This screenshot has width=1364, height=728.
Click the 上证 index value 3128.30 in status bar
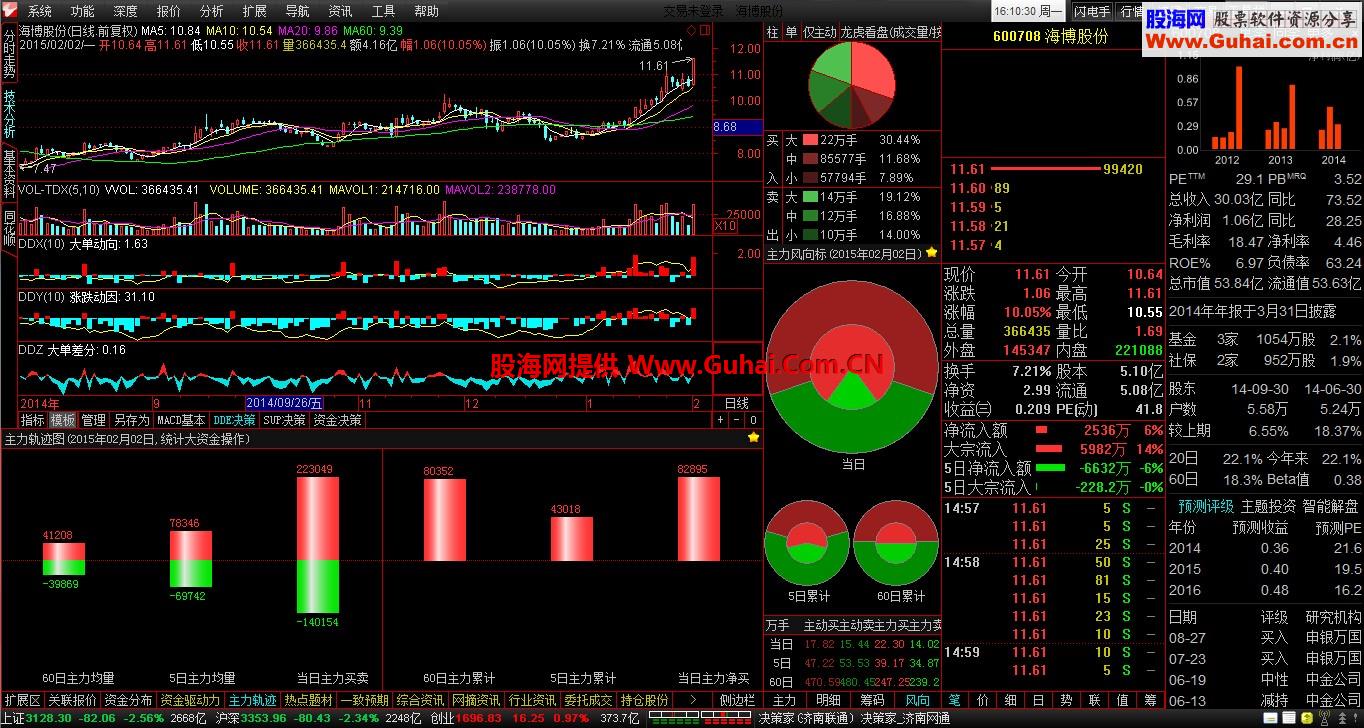49,718
